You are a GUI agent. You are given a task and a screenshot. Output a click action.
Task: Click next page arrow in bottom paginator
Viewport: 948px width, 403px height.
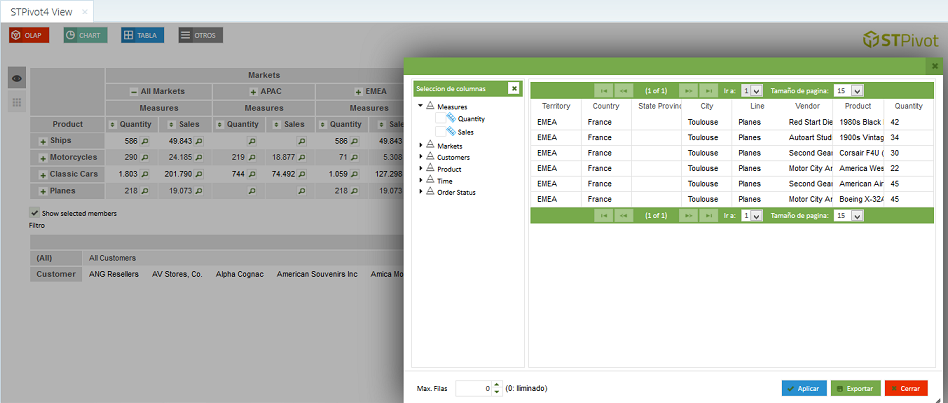[x=686, y=216]
